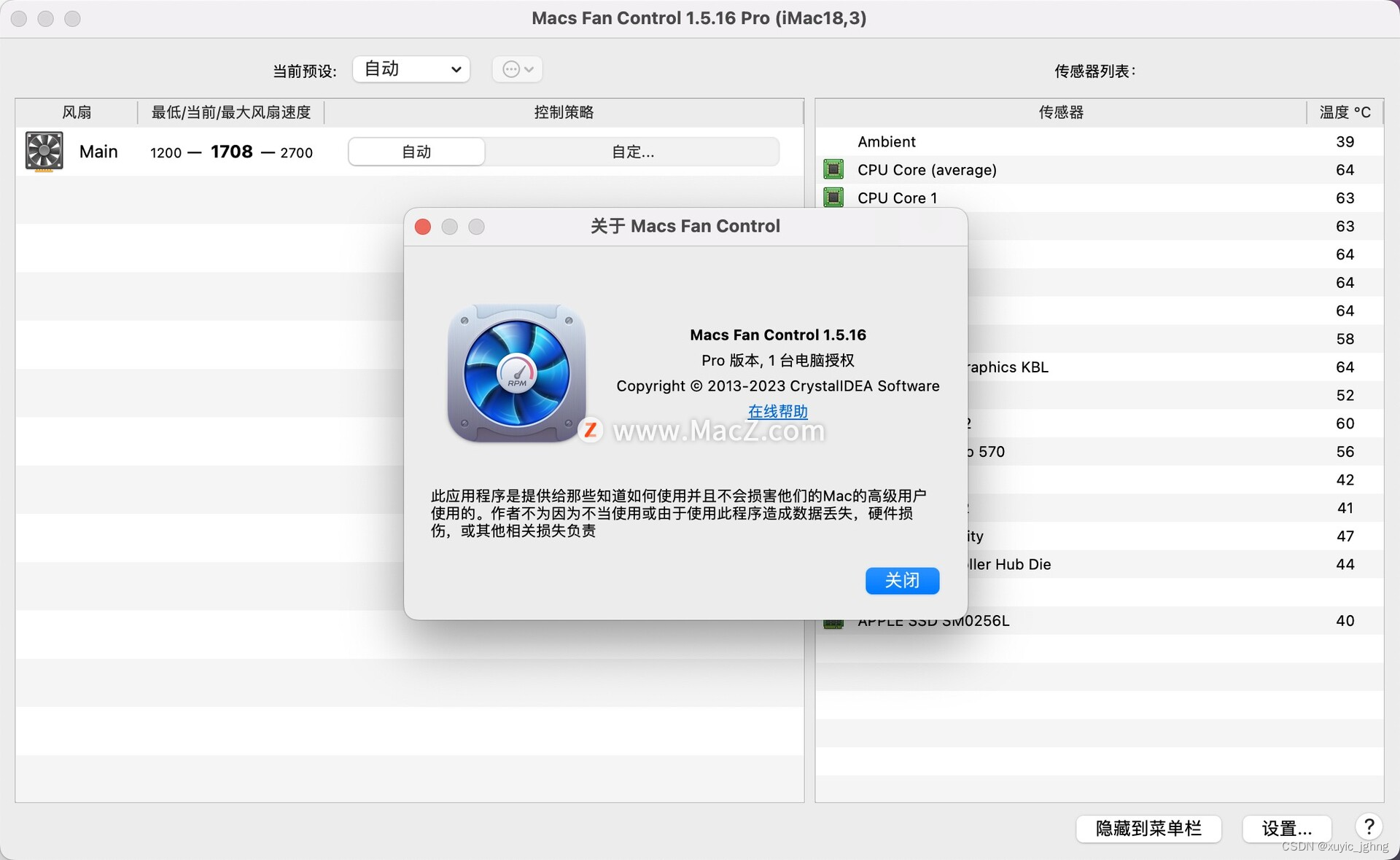Click the Main fan icon

(x=44, y=151)
